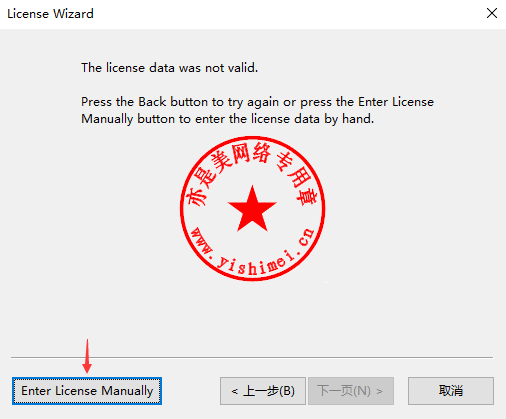Click the red downward arrow annotation

pos(87,356)
